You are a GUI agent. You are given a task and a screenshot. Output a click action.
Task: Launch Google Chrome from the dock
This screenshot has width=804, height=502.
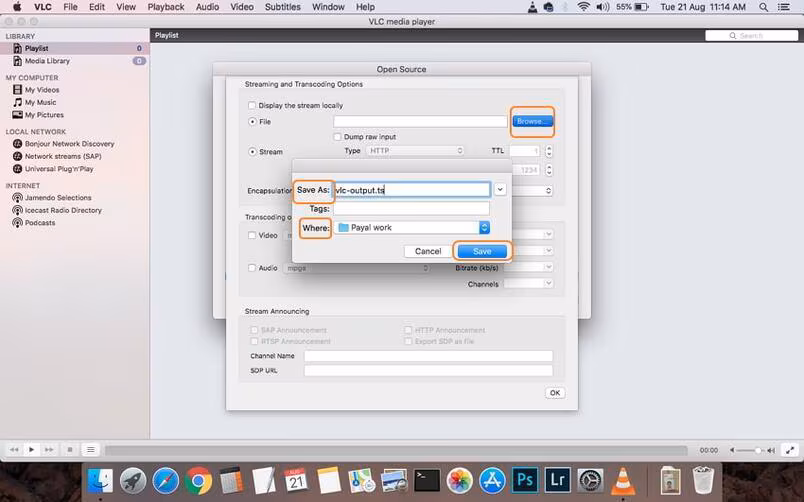pos(198,481)
